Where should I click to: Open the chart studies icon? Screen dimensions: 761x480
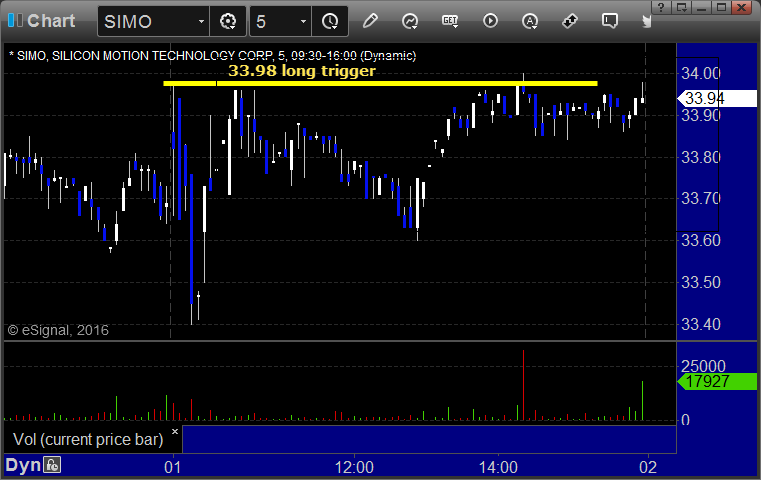(x=410, y=21)
